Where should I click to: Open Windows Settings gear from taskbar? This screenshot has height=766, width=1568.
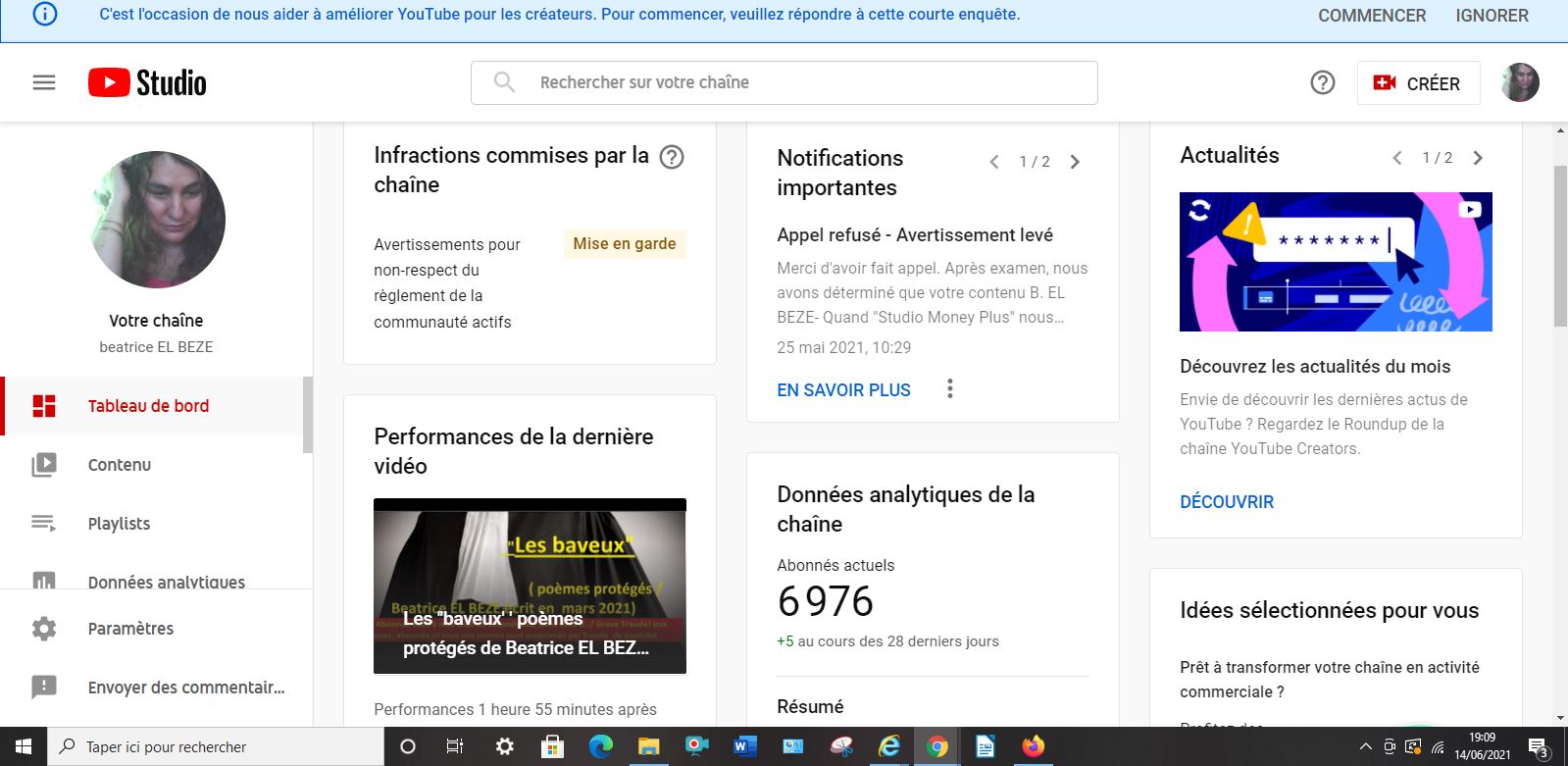504,746
